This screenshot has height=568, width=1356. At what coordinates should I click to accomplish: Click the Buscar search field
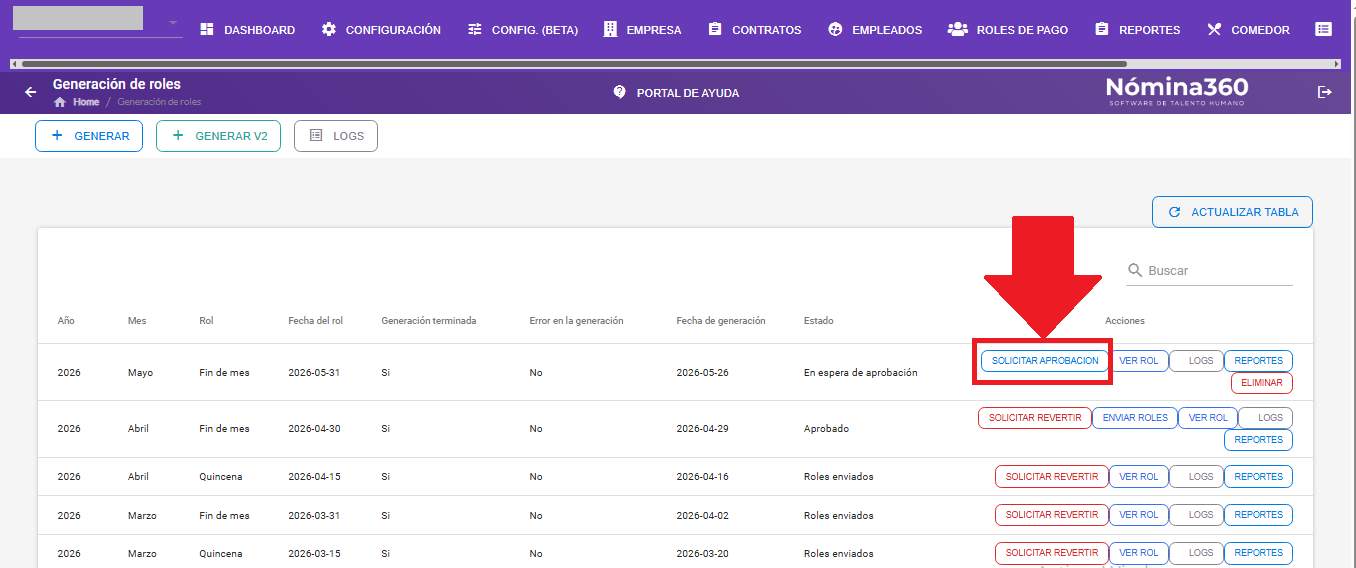pyautogui.click(x=1209, y=270)
